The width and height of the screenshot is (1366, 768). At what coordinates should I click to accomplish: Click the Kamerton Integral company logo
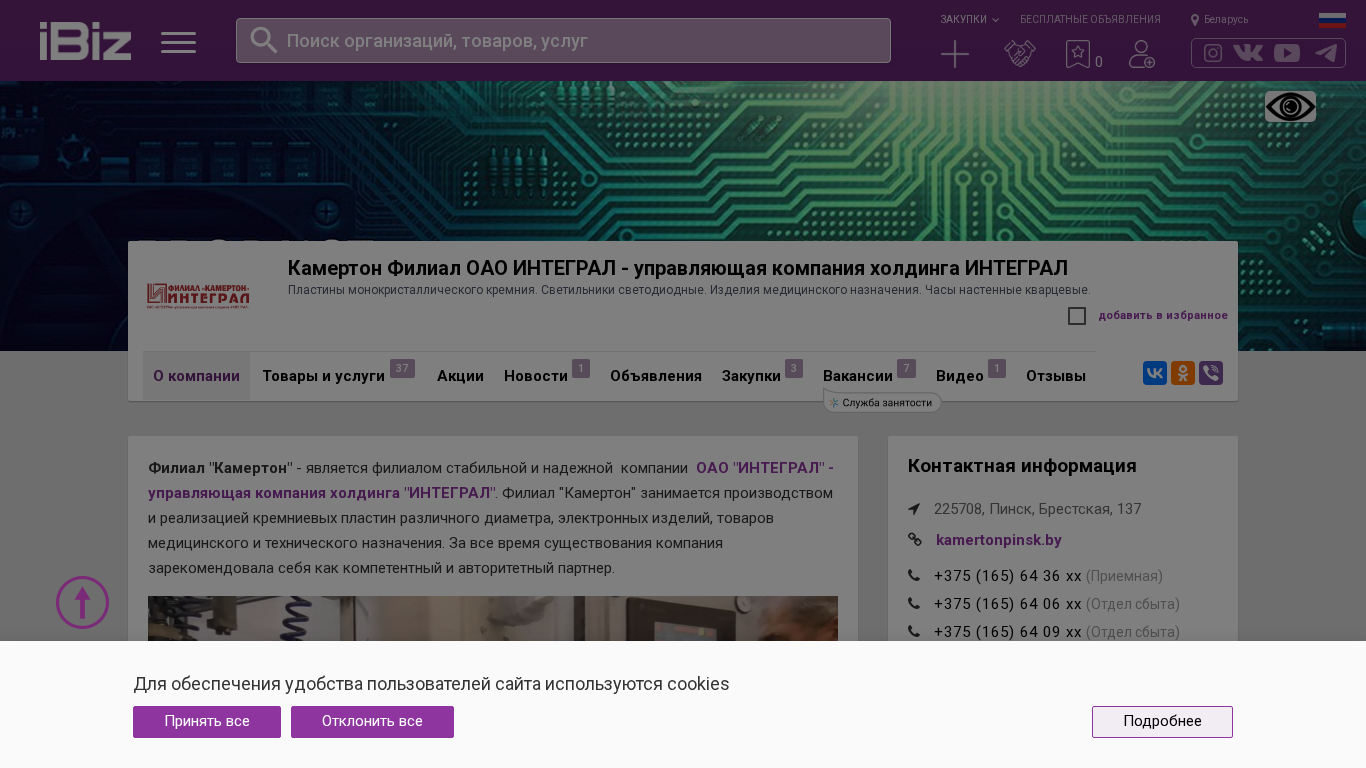tap(198, 294)
